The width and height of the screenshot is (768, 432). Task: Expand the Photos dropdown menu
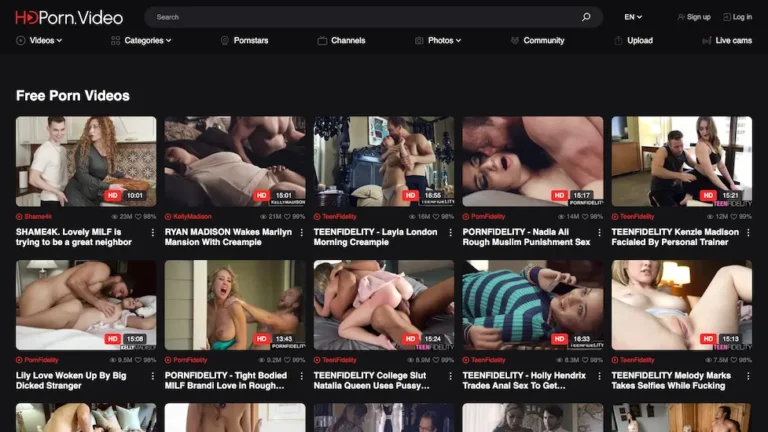pos(438,41)
